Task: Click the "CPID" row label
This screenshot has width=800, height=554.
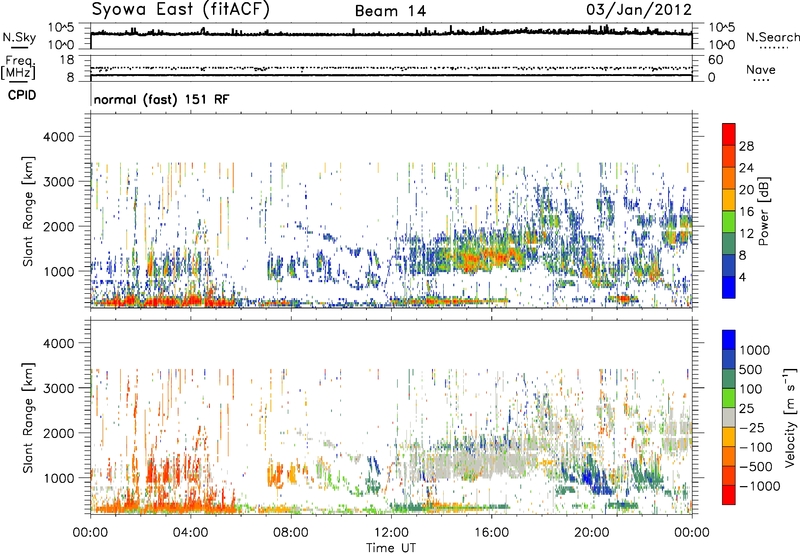Action: point(22,95)
